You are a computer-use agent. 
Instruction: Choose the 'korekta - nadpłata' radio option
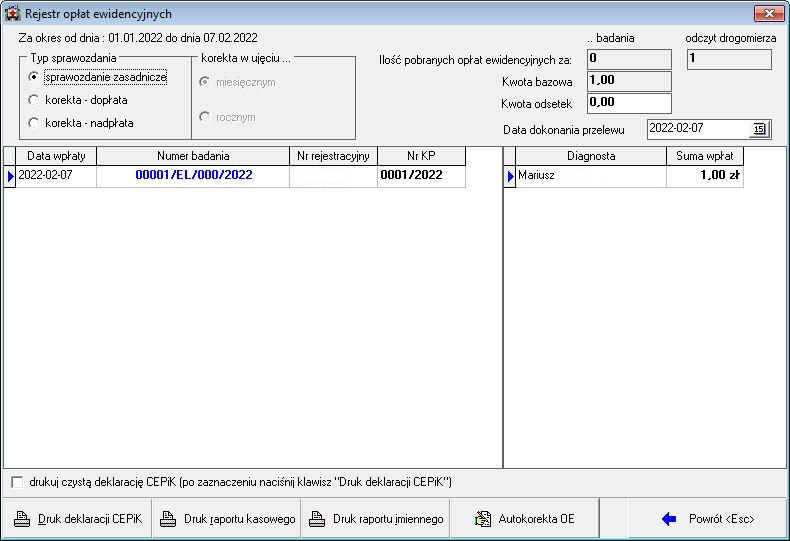(x=34, y=123)
